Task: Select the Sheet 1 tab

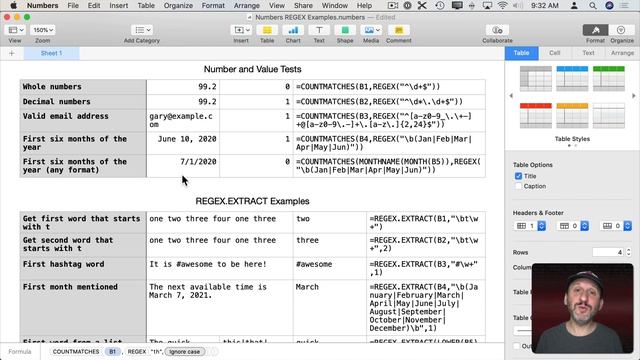Action: pos(51,53)
